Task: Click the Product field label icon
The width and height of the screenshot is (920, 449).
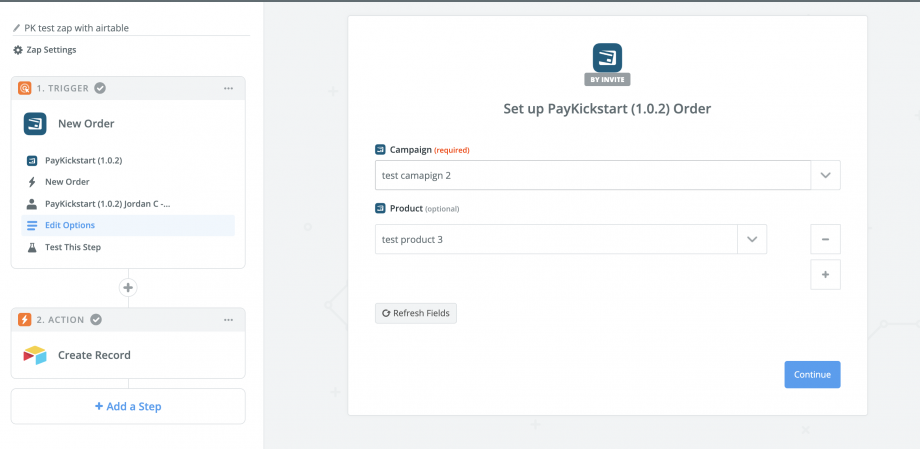Action: [380, 208]
